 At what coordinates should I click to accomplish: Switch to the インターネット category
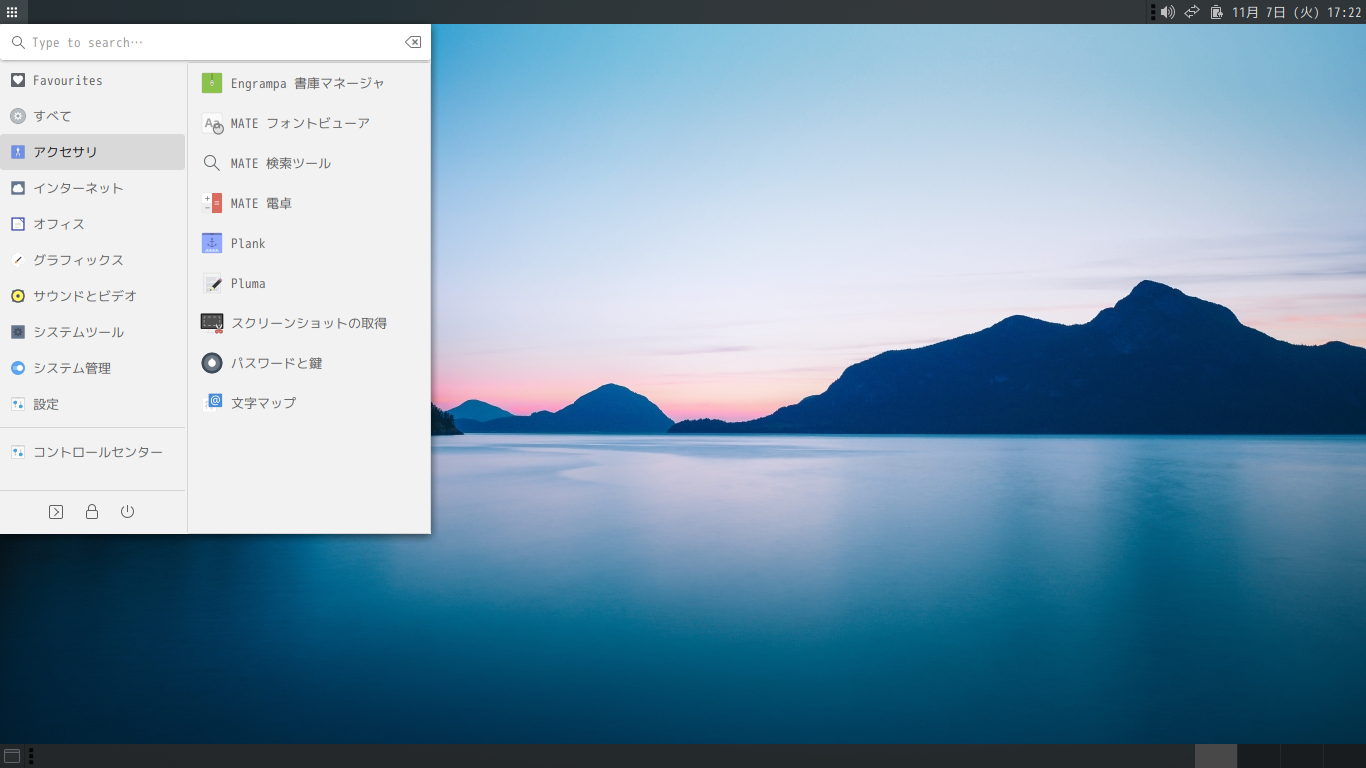pyautogui.click(x=77, y=187)
